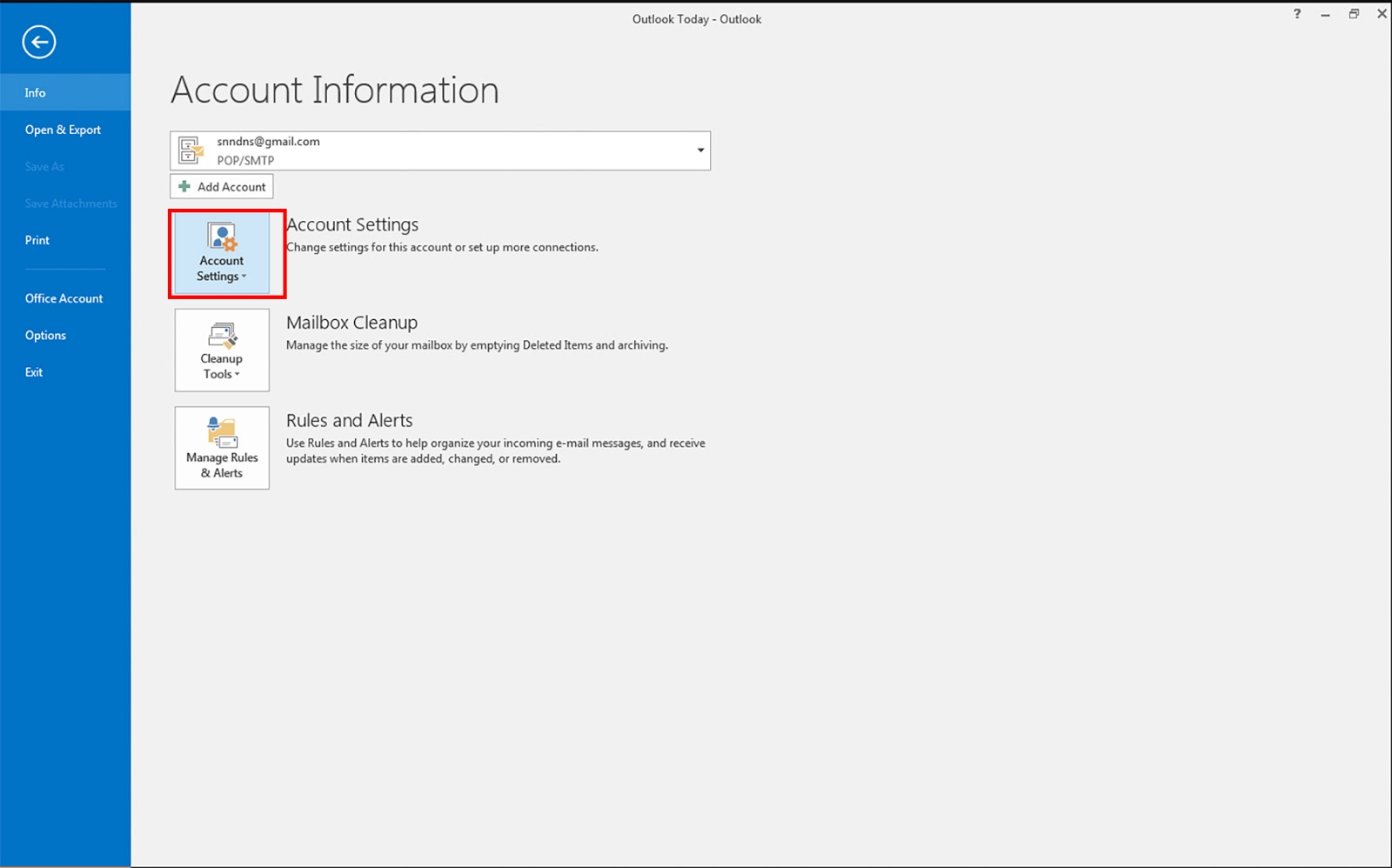The image size is (1392, 868).
Task: Click the Help question mark icon
Action: pos(1297,14)
